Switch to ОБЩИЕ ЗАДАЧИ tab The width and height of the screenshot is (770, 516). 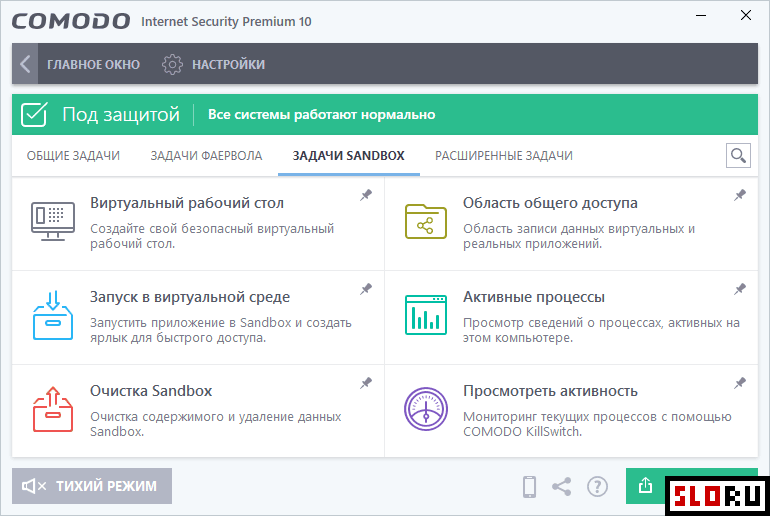point(73,156)
